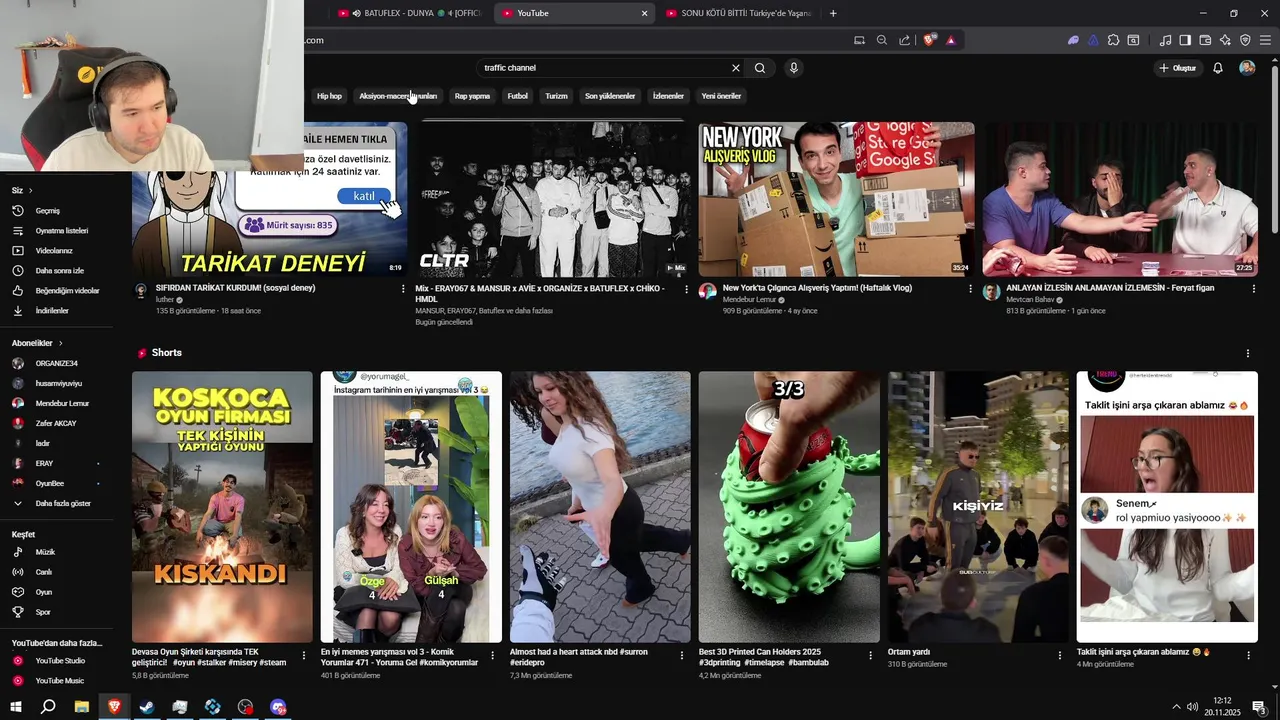Select the Futbol filter chip
Screen dimensions: 1280x720
517,96
